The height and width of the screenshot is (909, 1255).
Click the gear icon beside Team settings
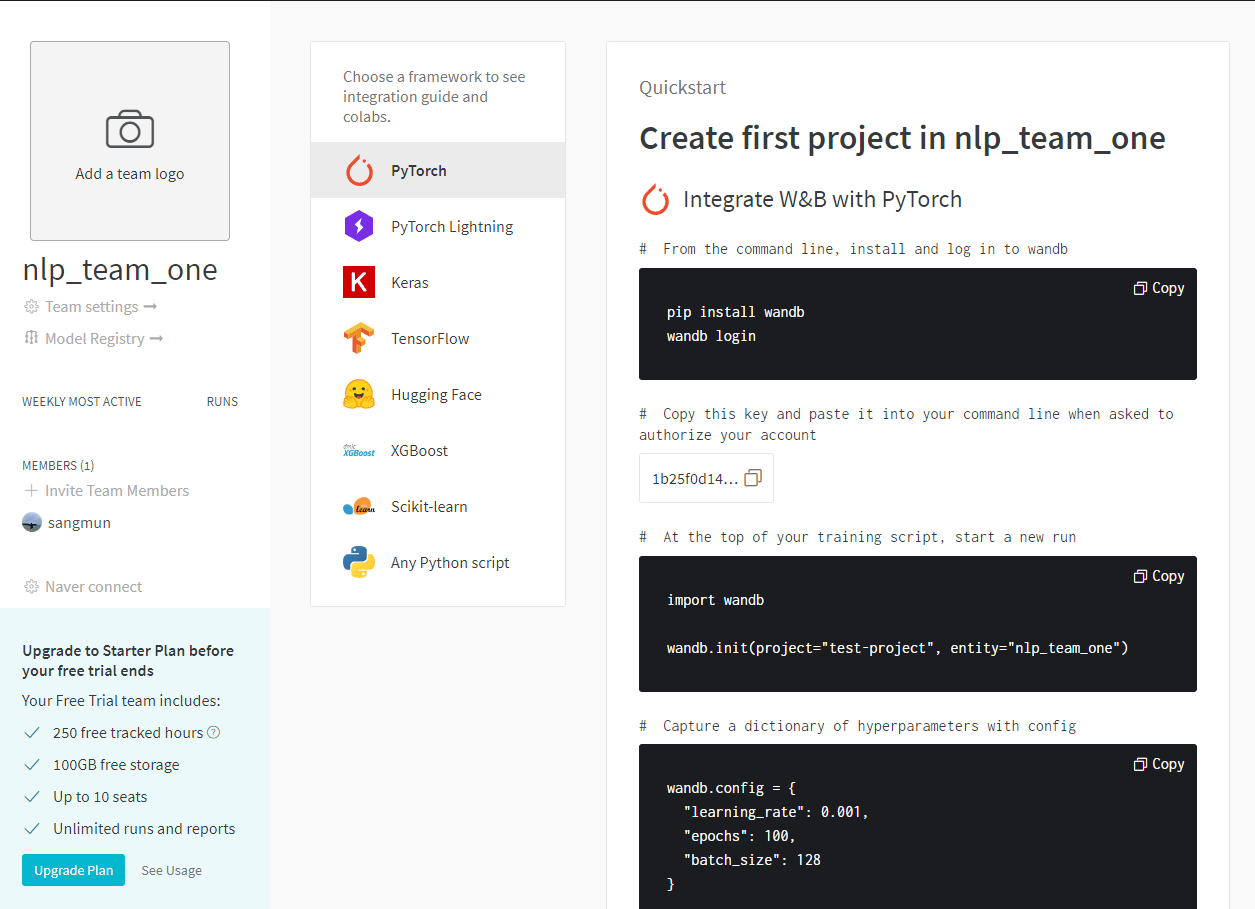coord(31,307)
